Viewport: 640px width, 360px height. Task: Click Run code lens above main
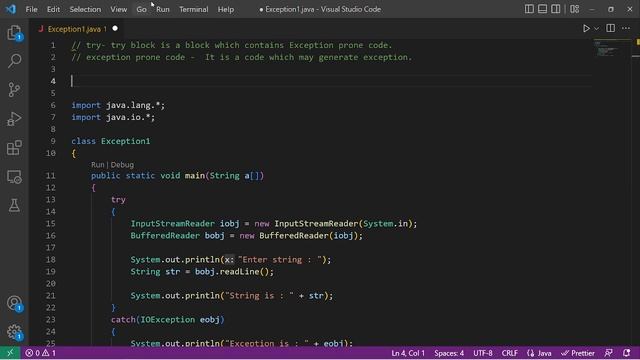point(98,164)
